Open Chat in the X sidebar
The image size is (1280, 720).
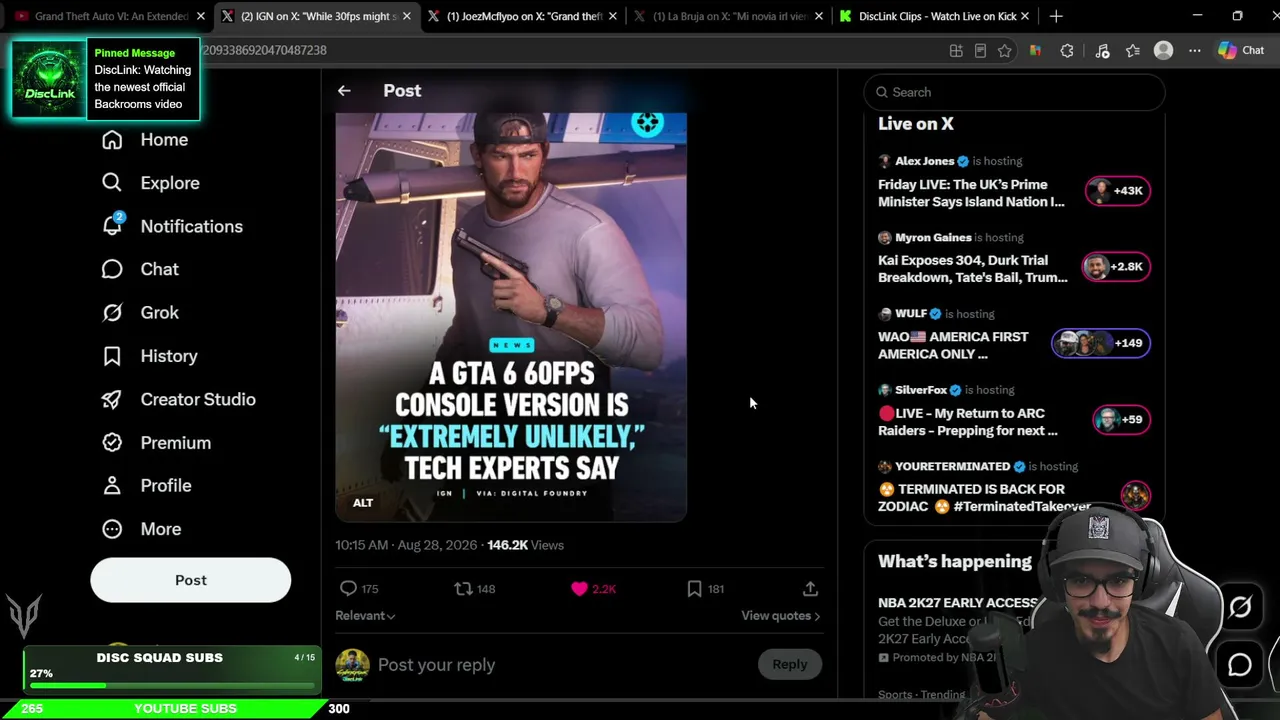coord(140,269)
